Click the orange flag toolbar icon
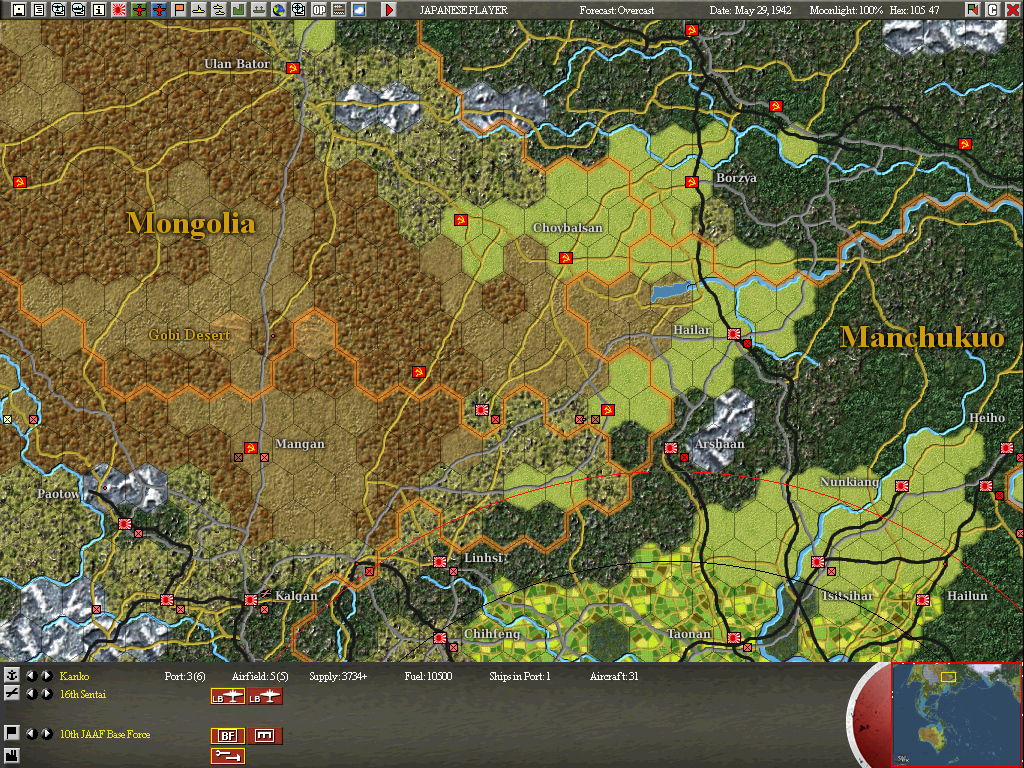Viewport: 1024px width, 768px height. (179, 10)
